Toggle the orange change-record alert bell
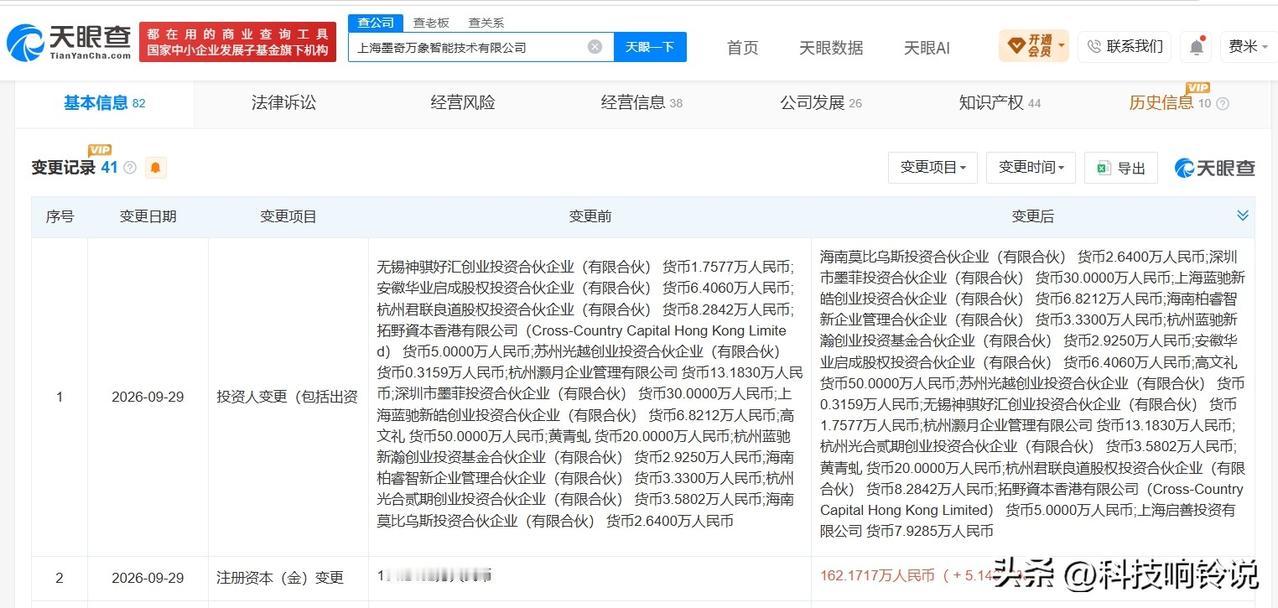 pyautogui.click(x=155, y=168)
